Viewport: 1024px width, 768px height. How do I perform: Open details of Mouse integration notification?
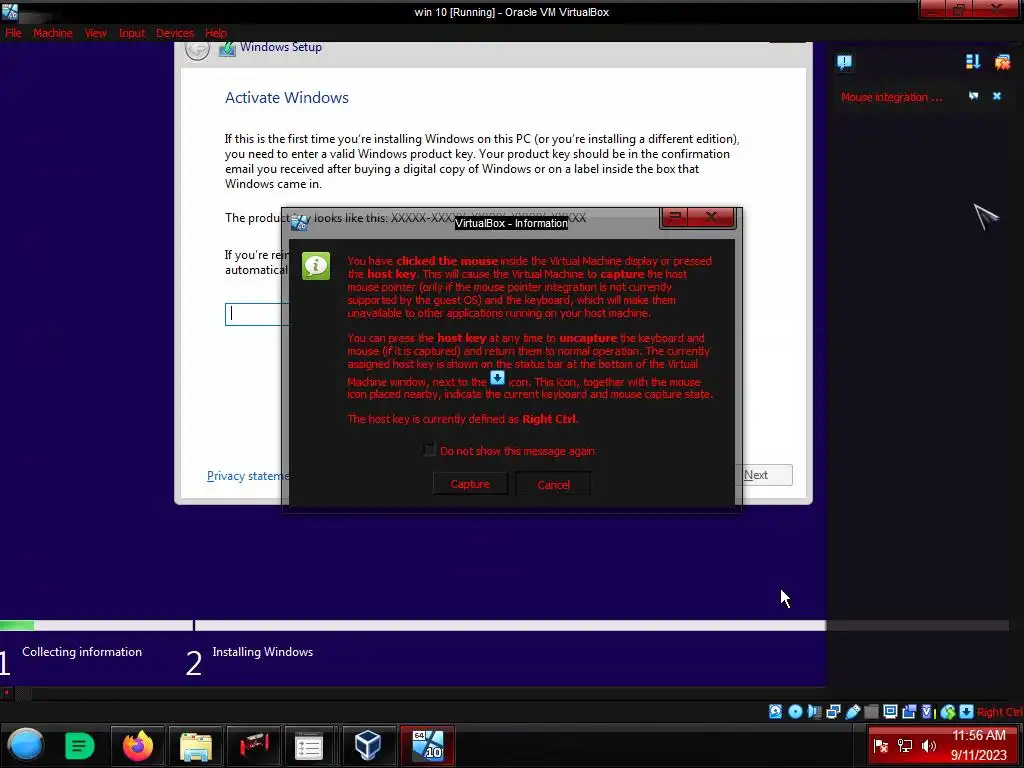974,96
